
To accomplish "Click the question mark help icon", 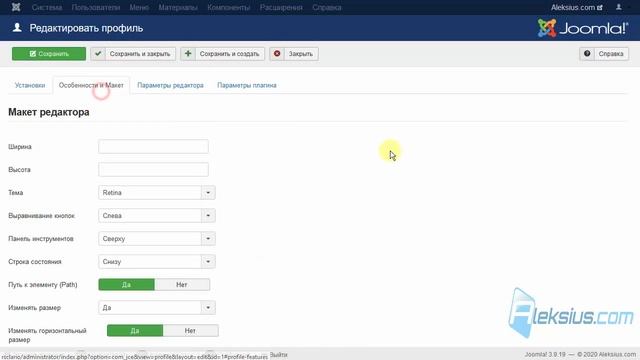I will (x=587, y=53).
